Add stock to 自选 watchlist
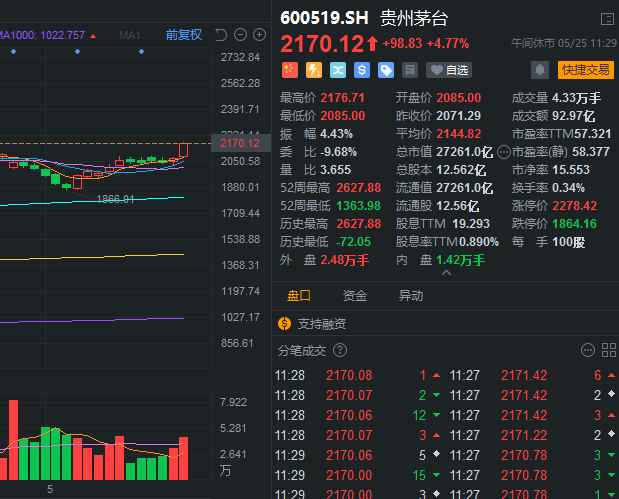The image size is (619, 499). pyautogui.click(x=449, y=70)
